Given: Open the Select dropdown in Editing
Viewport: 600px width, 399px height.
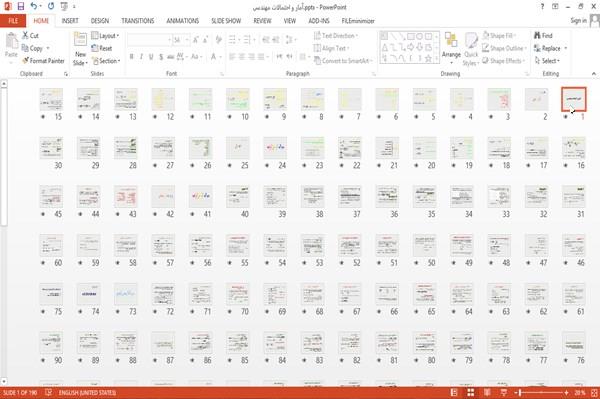Looking at the screenshot, I should pos(547,61).
